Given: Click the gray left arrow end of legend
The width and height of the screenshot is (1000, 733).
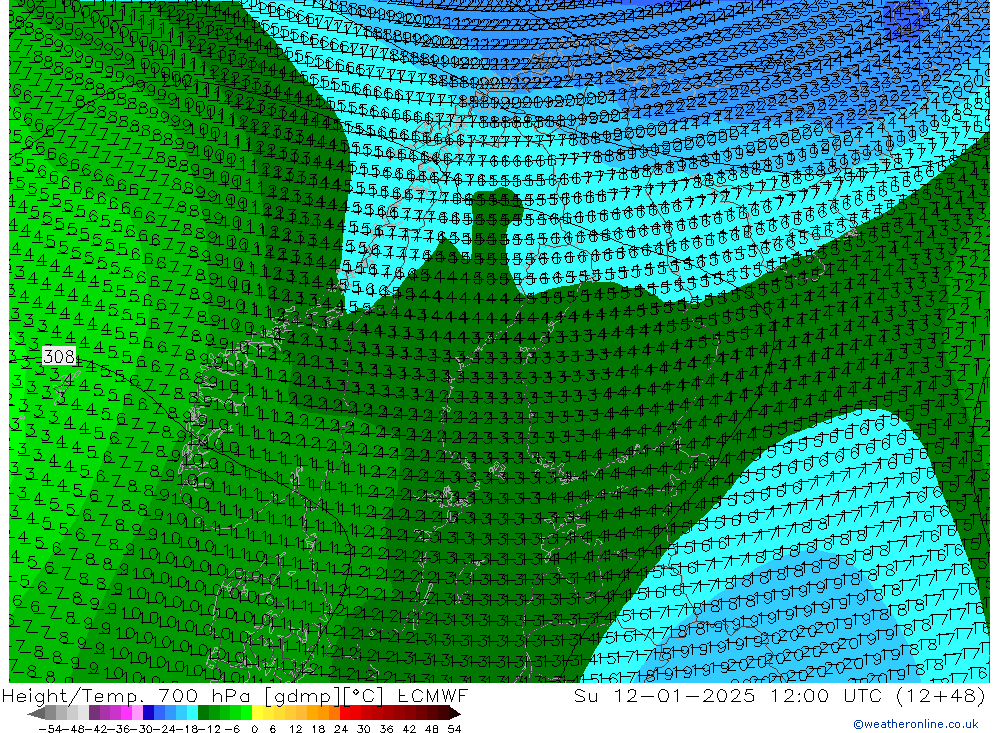Looking at the screenshot, I should pos(36,713).
